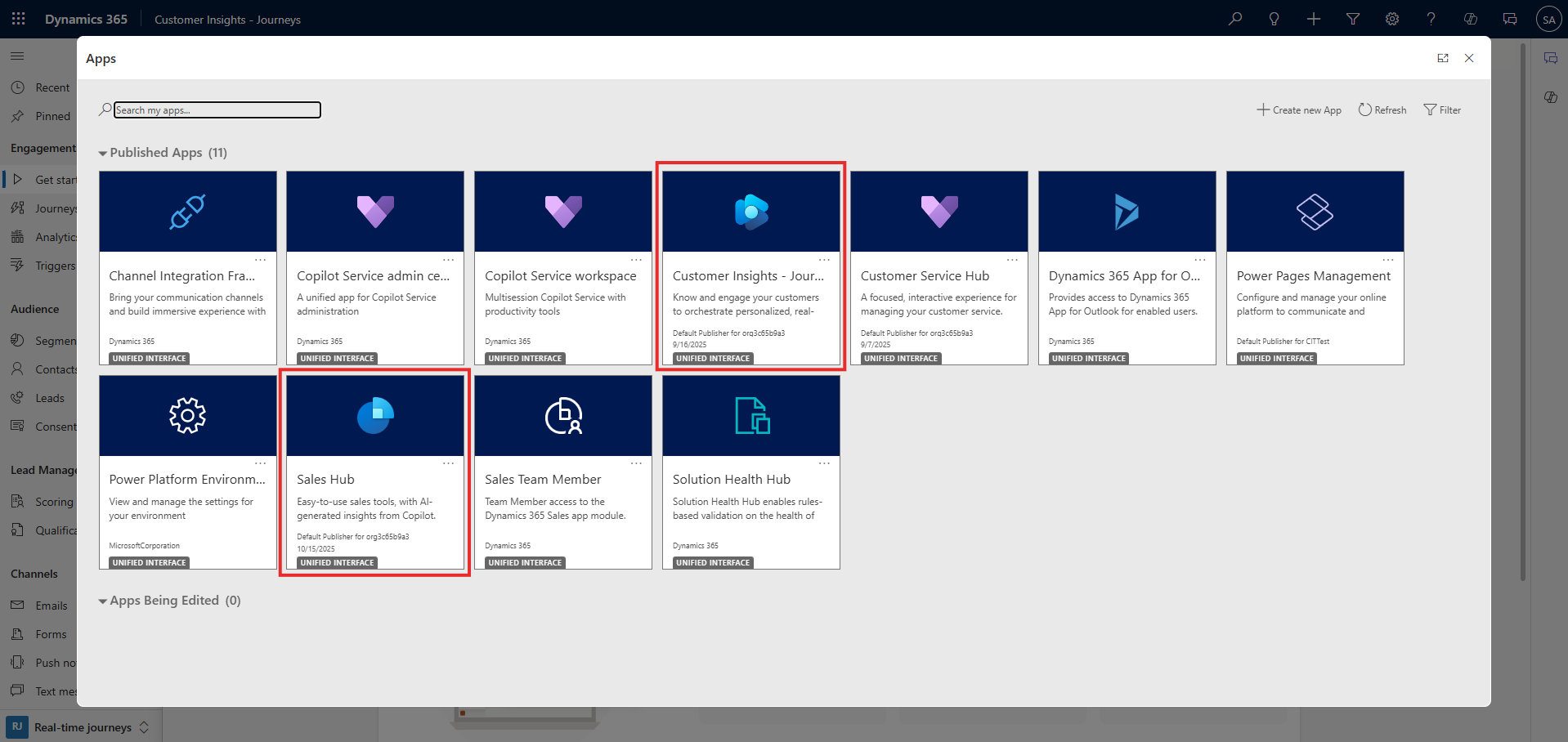Open the chat panel icon in header
Image resolution: width=1568 pixels, height=742 pixels.
[1510, 19]
